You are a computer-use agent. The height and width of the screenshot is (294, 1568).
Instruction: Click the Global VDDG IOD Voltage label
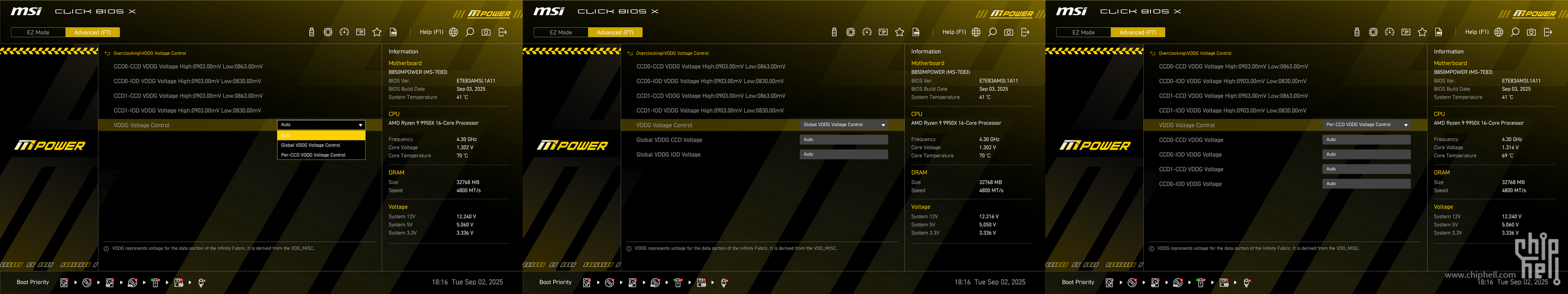[x=669, y=155]
